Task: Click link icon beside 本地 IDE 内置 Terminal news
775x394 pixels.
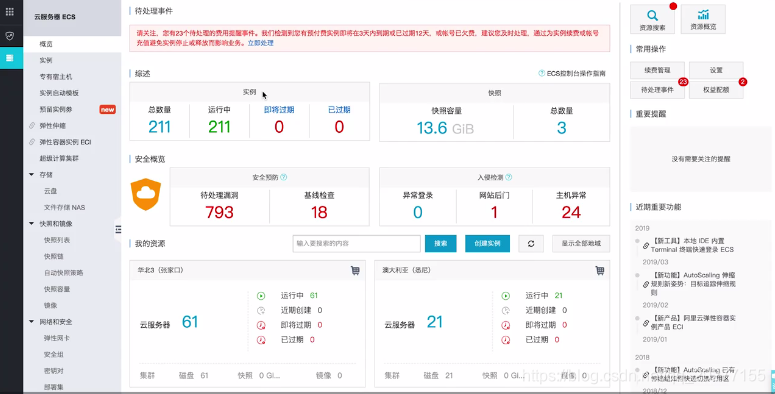Action: pyautogui.click(x=646, y=245)
